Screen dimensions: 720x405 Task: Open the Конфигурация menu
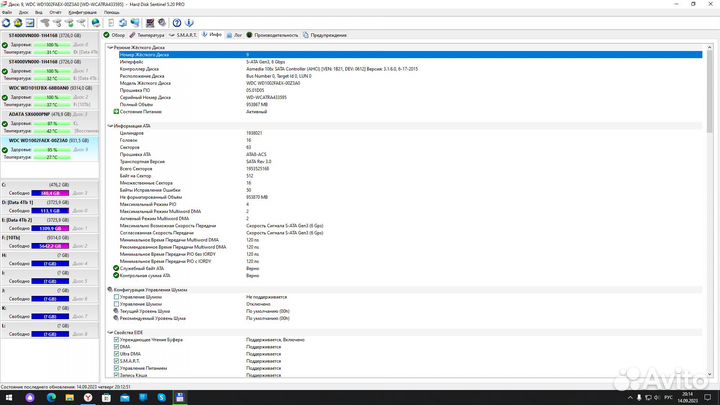(82, 12)
